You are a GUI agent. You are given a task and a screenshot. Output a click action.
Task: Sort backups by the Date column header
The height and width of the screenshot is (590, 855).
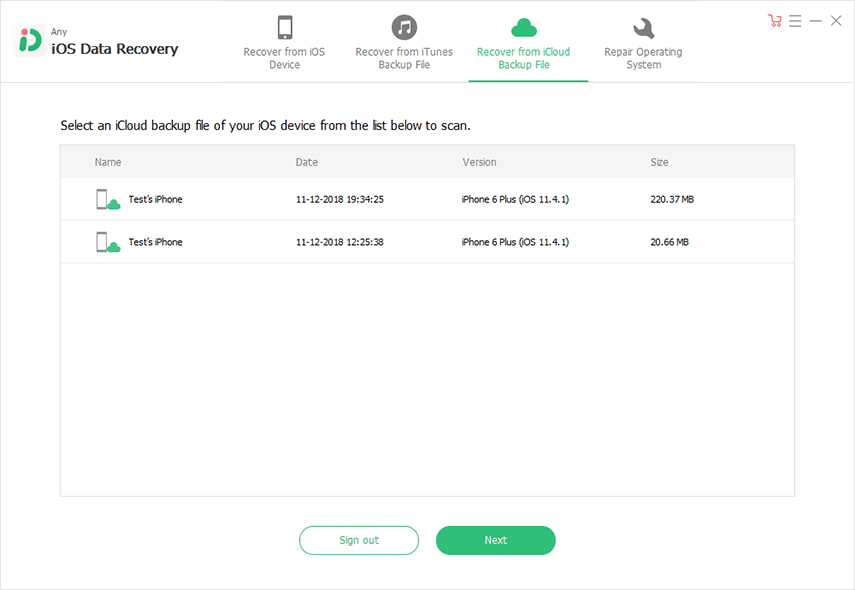(x=306, y=162)
